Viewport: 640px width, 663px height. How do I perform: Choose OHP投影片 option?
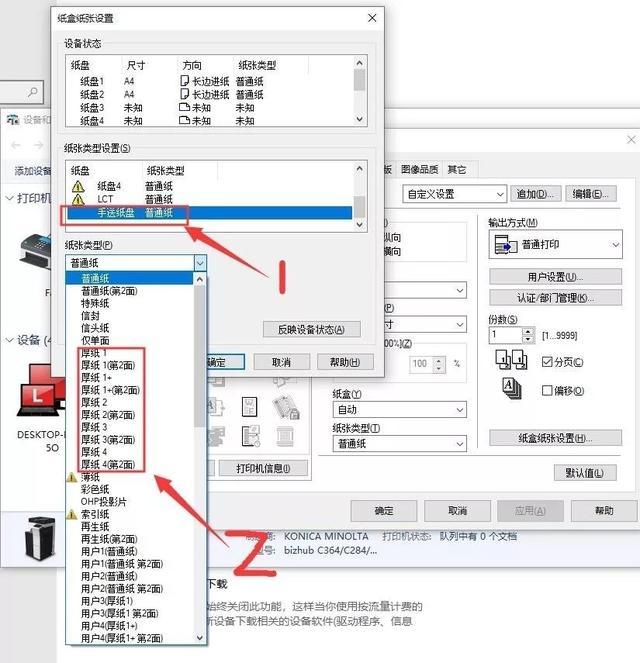pyautogui.click(x=104, y=502)
